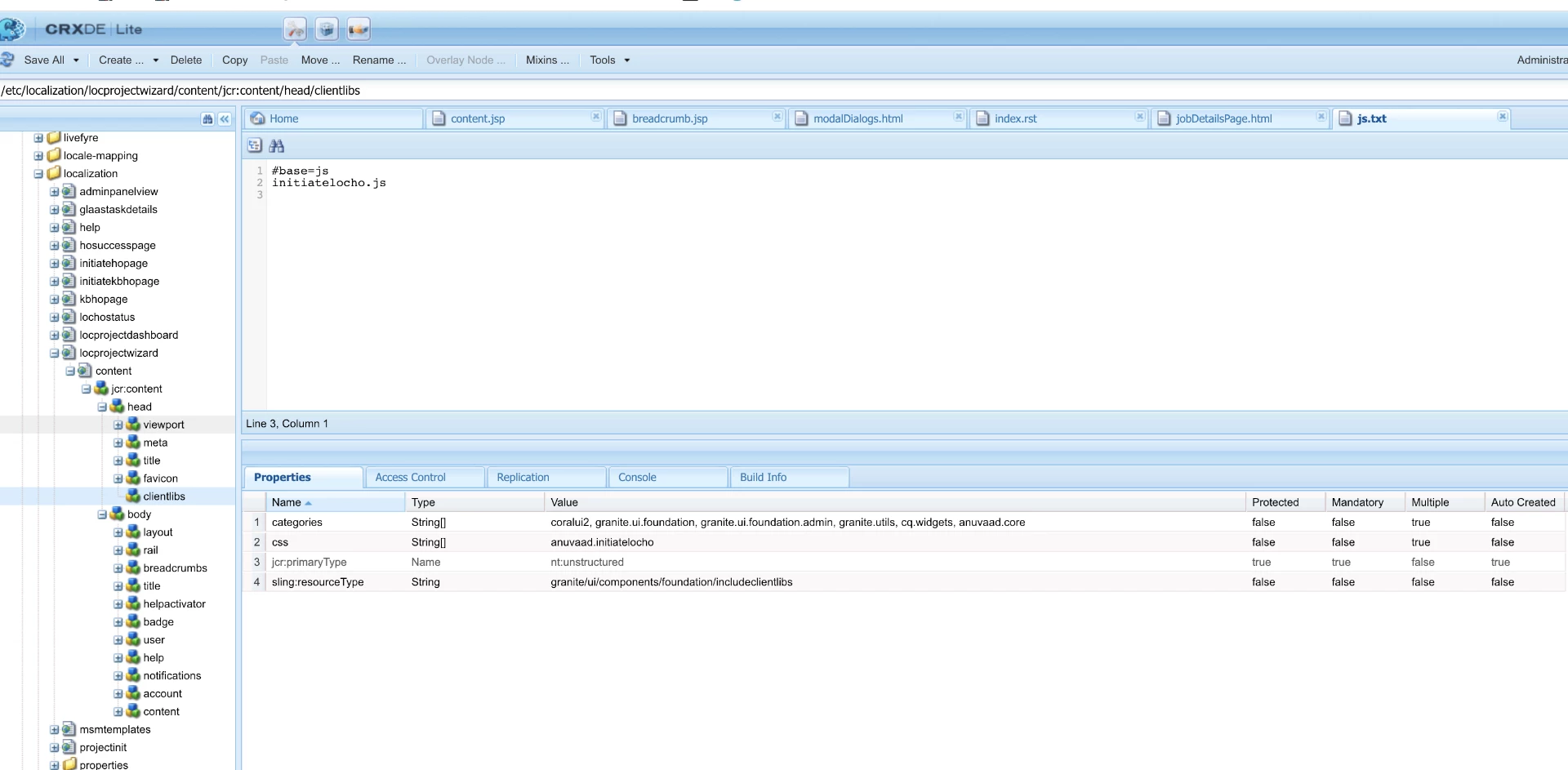Click the adminpanelview page icon

(69, 191)
